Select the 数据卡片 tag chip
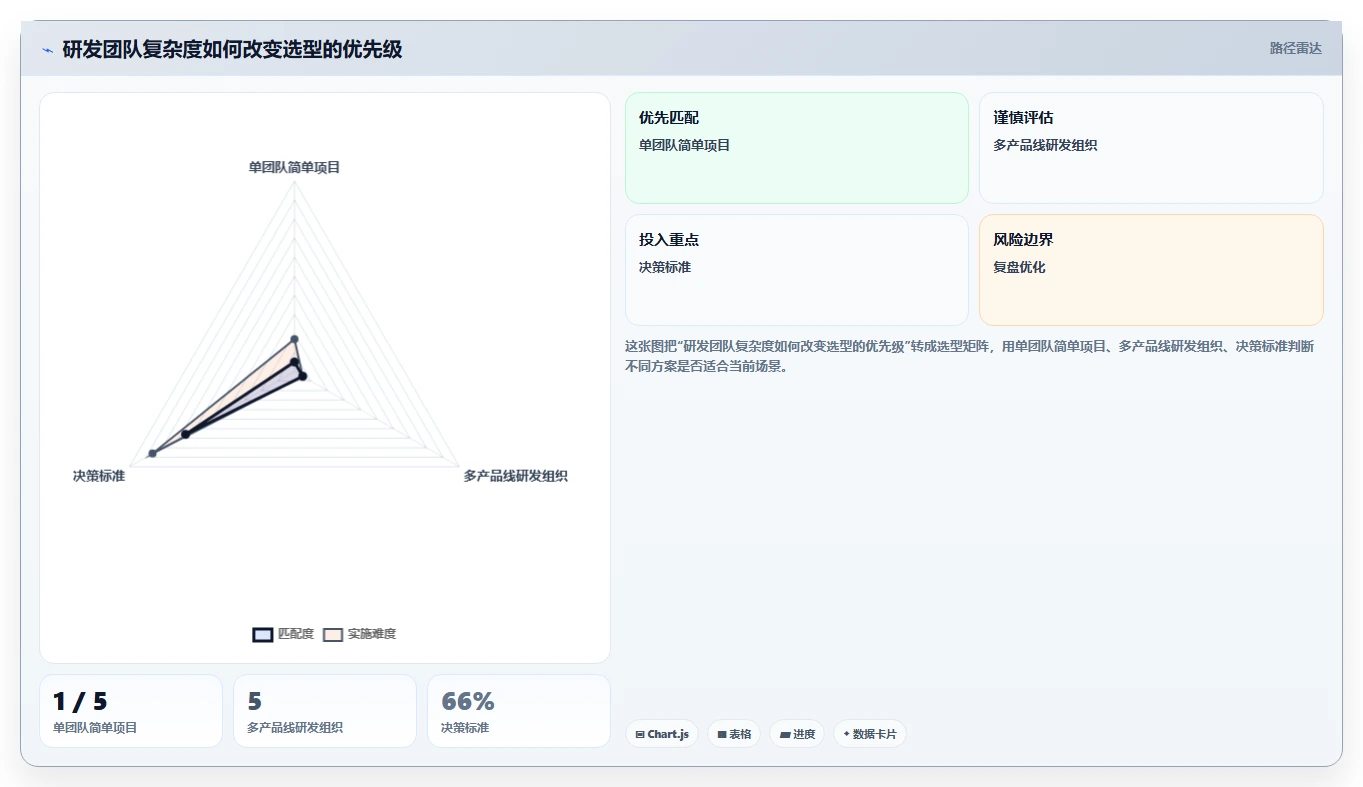Image resolution: width=1363 pixels, height=787 pixels. [870, 734]
